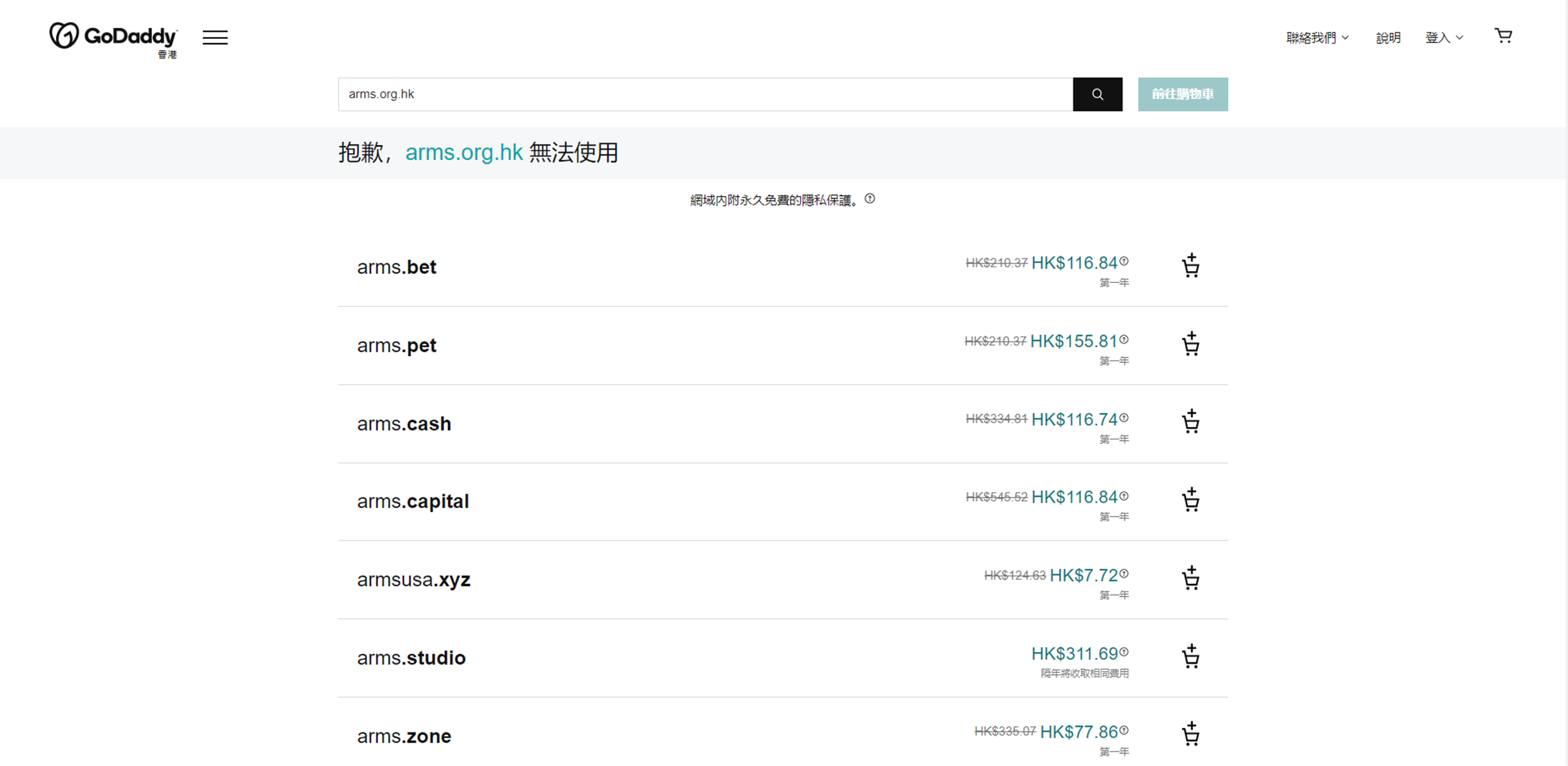Show price info icon for arms.capital
The height and width of the screenshot is (766, 1568).
[1124, 495]
